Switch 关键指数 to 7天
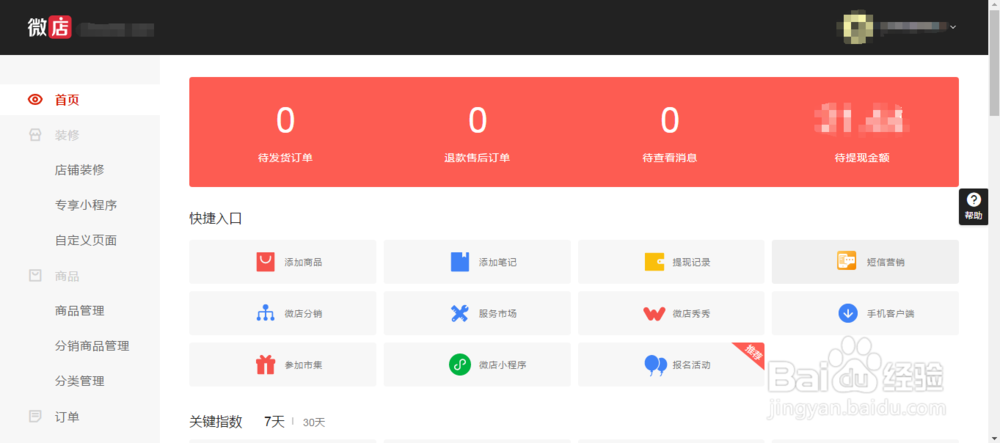Viewport: 1000px width, 443px height. pyautogui.click(x=274, y=422)
